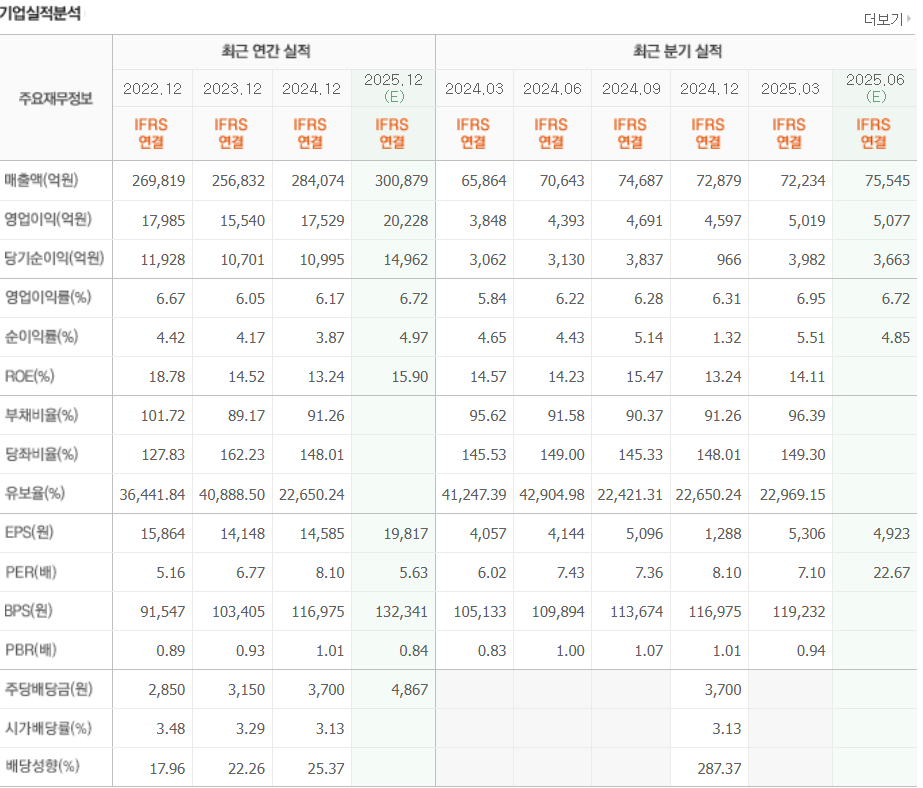The image size is (923, 788).
Task: Click the 14,962 net income value
Action: 406,260
